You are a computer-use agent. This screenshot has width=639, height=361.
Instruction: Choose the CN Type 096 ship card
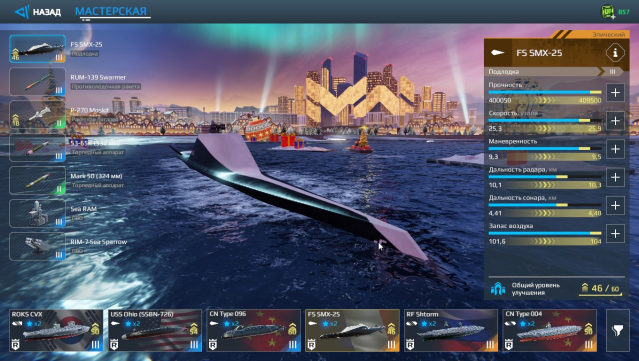pyautogui.click(x=253, y=330)
